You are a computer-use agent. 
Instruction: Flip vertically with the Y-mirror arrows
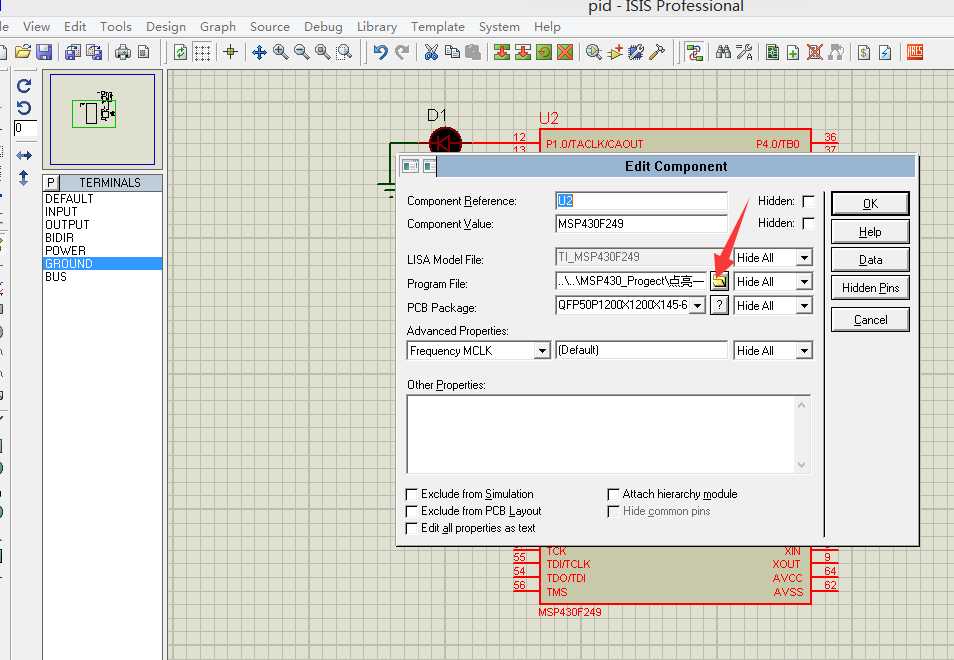[x=24, y=178]
